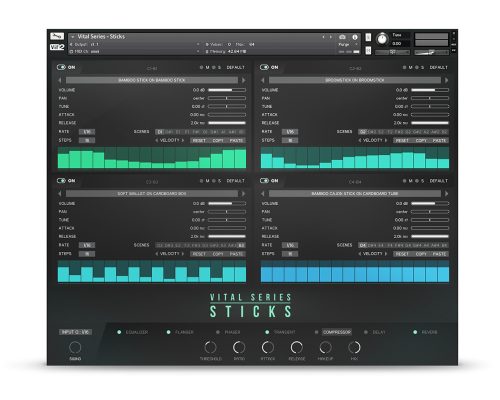Select first scene in Bamboo Stick Scenes row
Screen dimensions: 500x400
(160, 132)
